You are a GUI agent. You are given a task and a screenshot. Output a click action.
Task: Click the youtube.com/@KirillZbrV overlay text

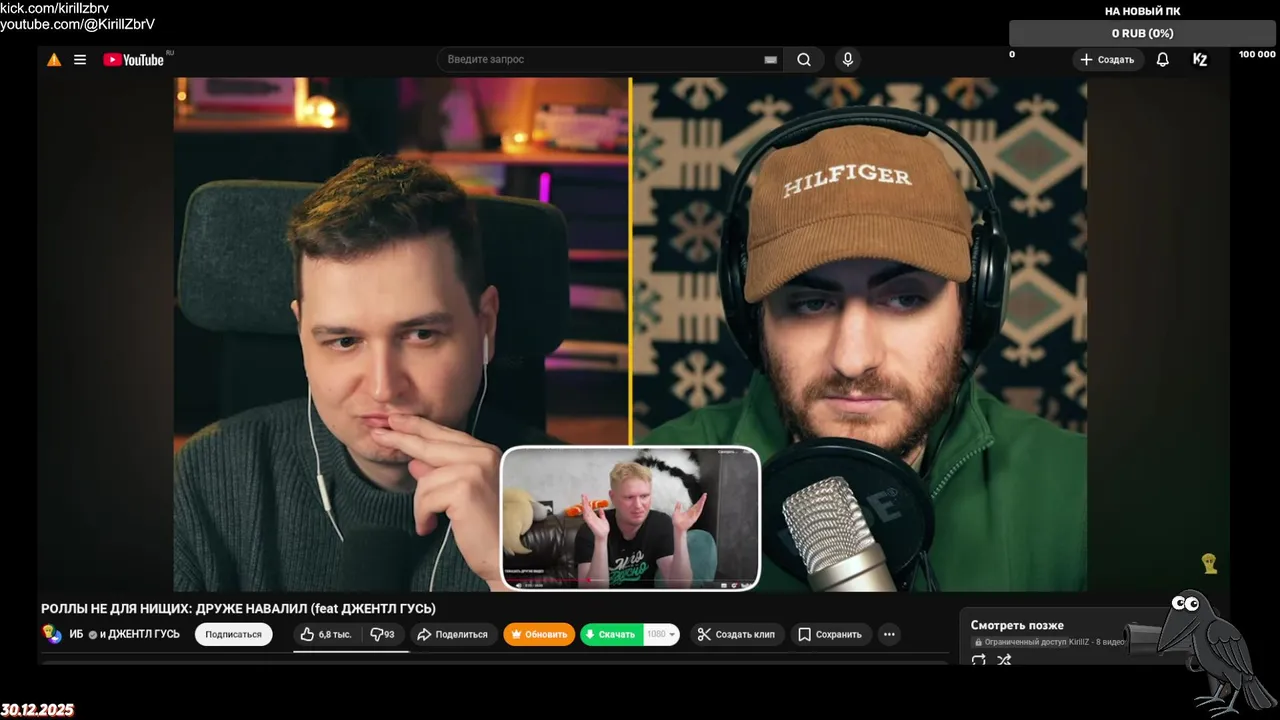coord(77,24)
